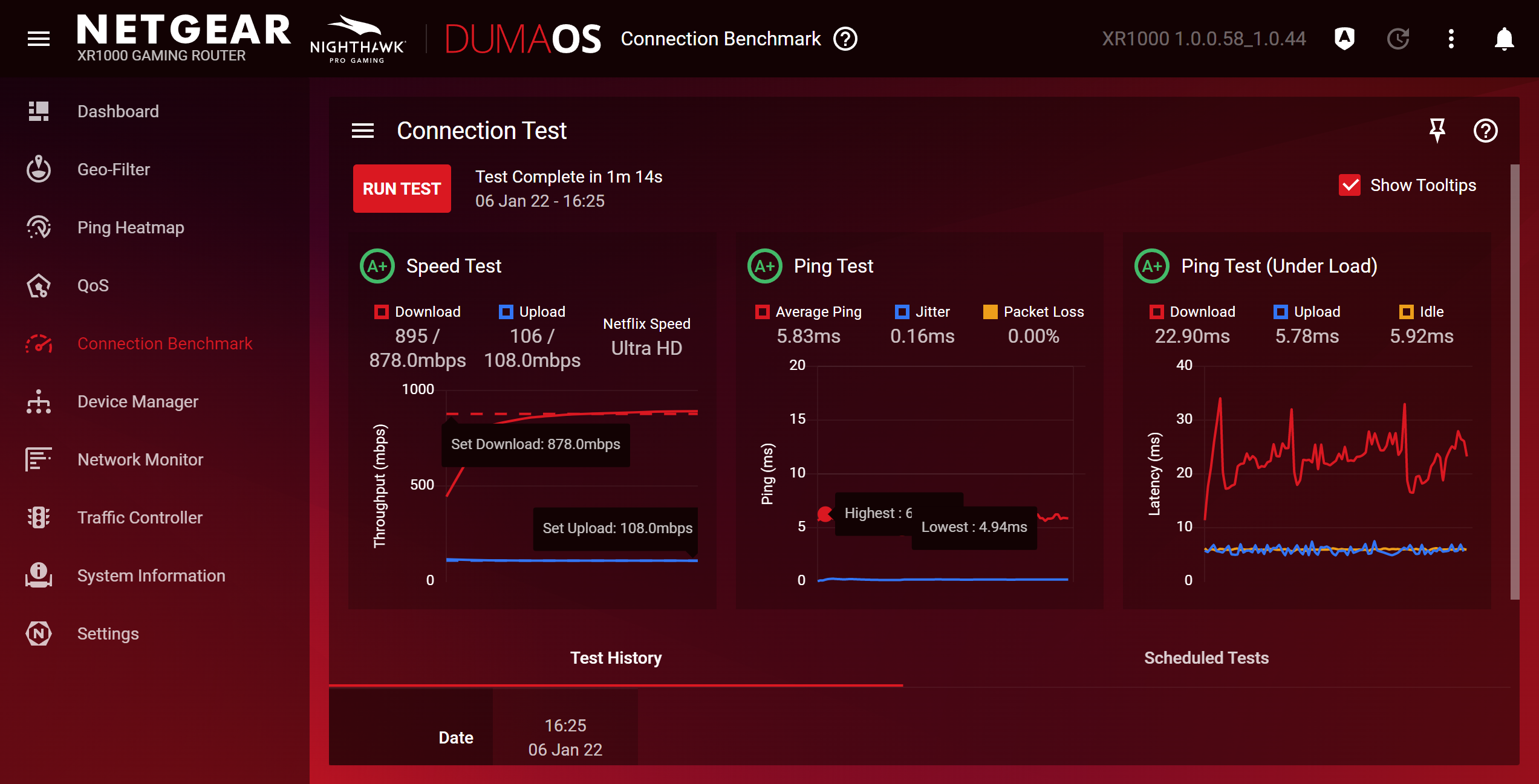The width and height of the screenshot is (1539, 784).
Task: Toggle Idle series in Under Load legend
Action: tap(1406, 312)
